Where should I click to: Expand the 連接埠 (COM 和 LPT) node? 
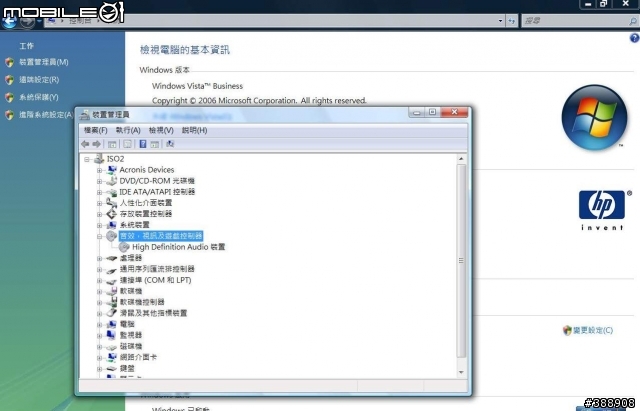pyautogui.click(x=100, y=280)
